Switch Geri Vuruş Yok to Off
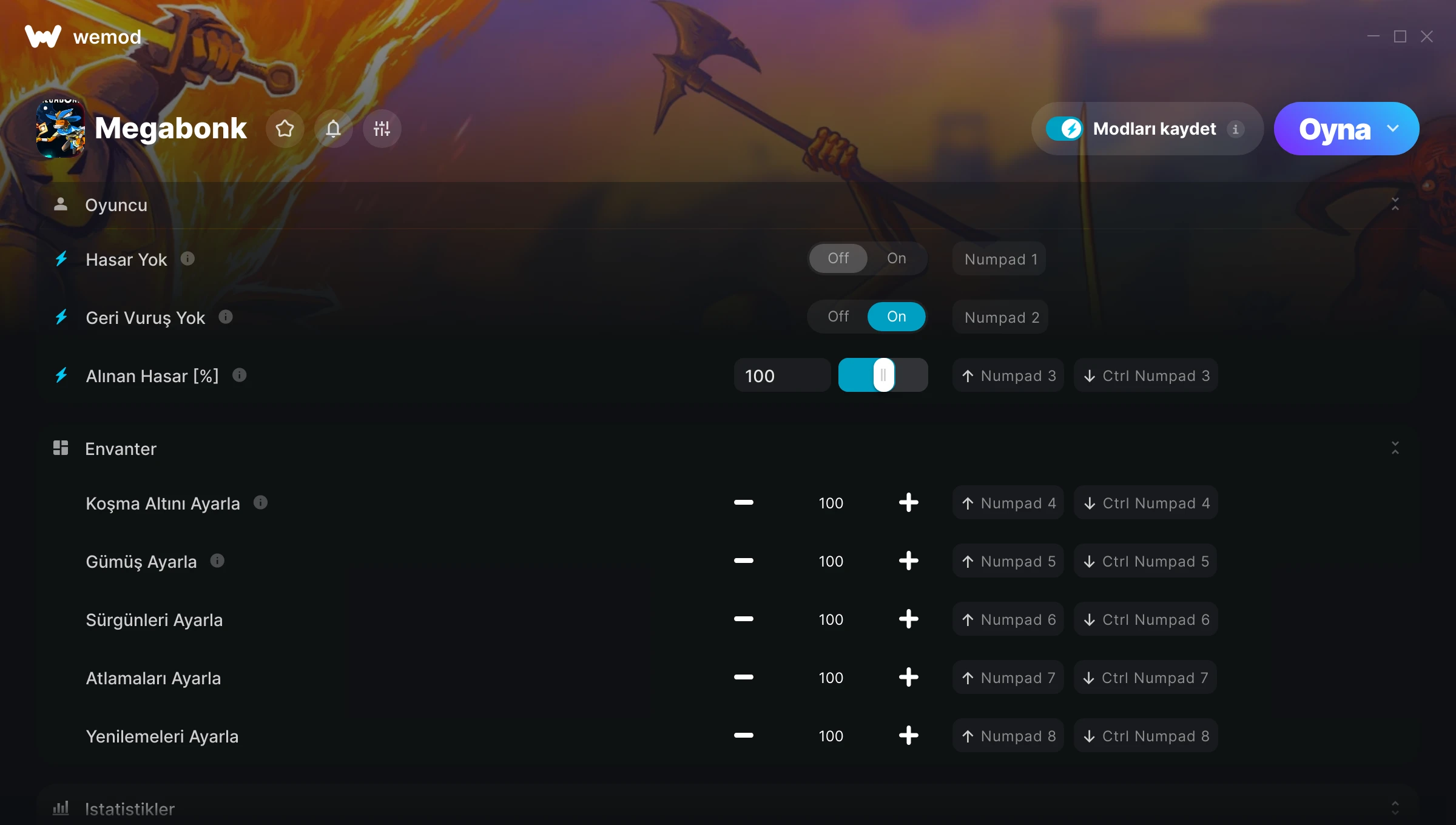 838,317
